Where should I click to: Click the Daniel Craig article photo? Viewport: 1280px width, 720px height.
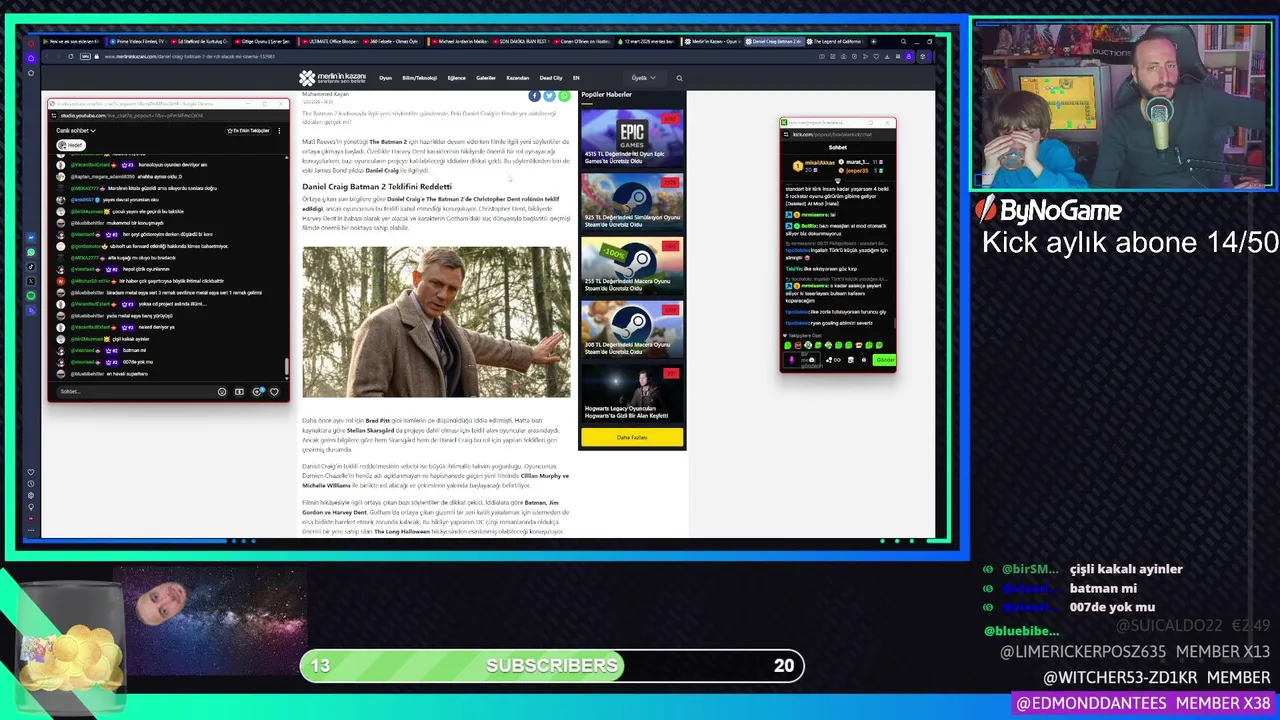(x=437, y=322)
